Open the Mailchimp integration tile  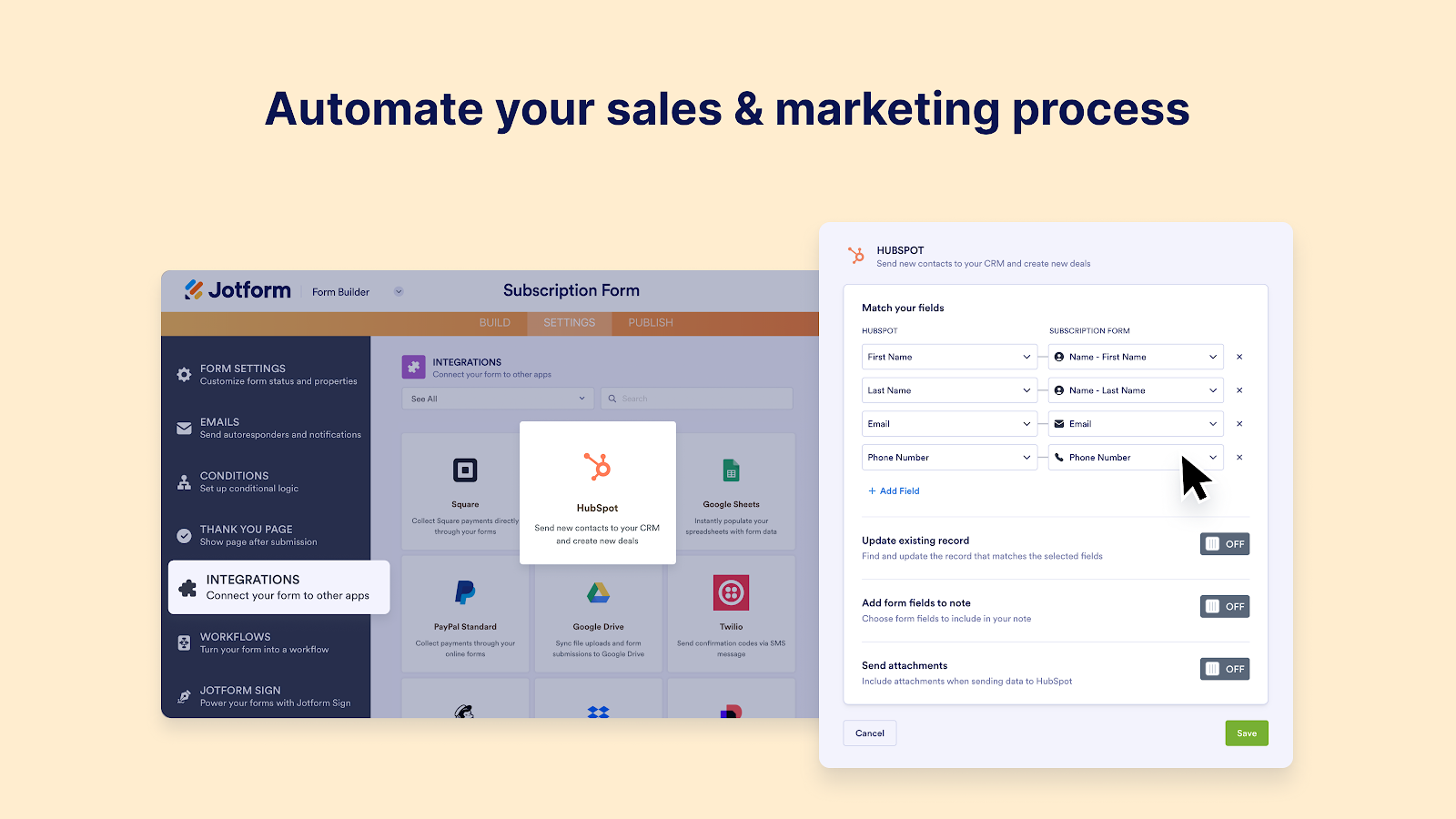465,705
